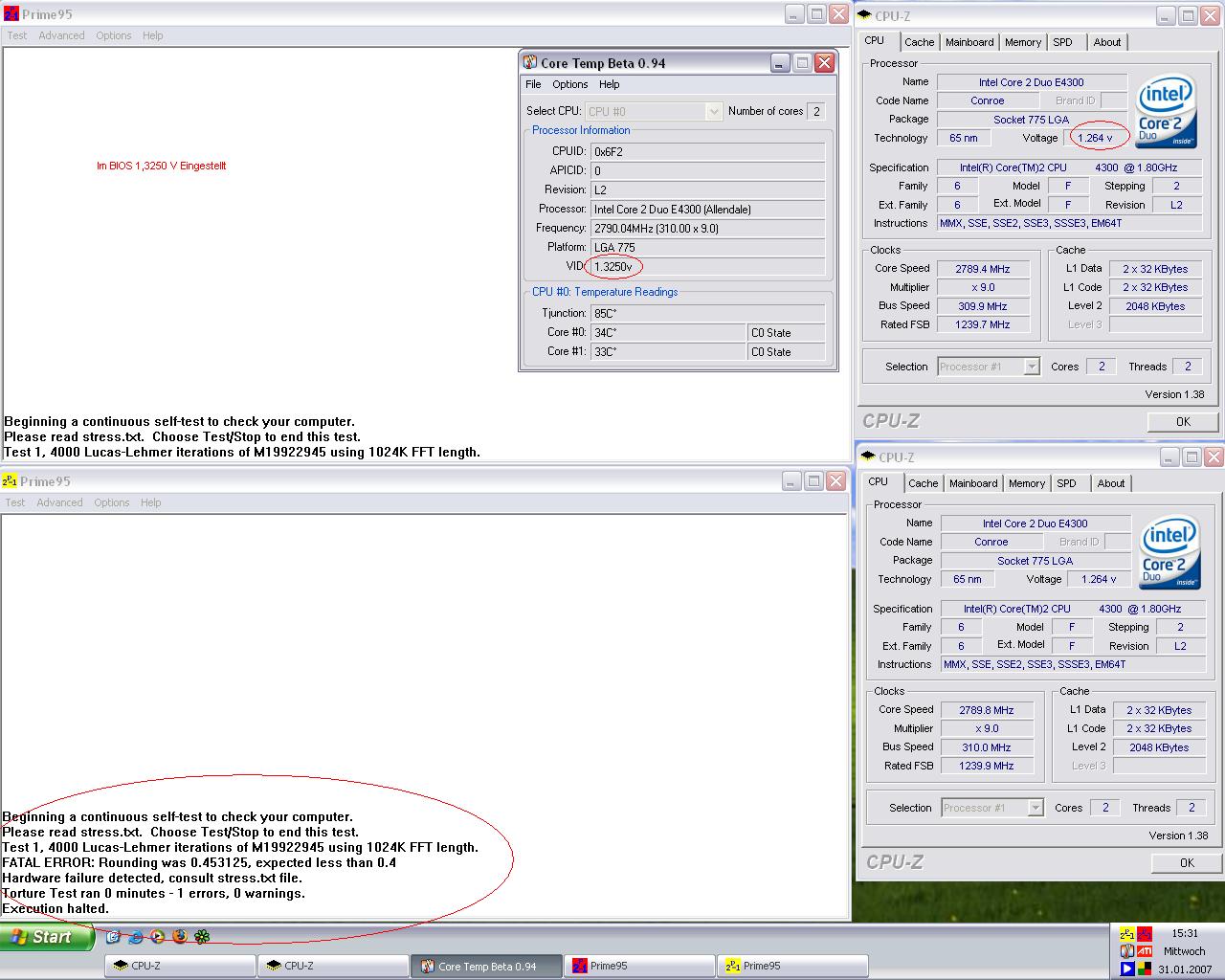Click Frequency field in Core Temp

707,228
